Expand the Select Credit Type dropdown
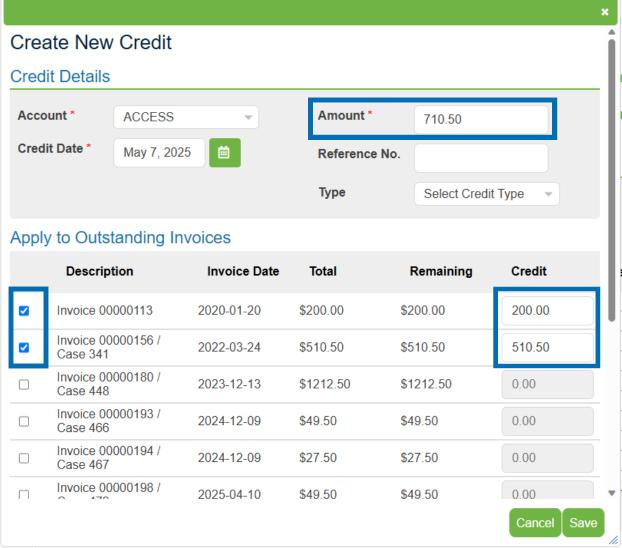This screenshot has width=622, height=548. 486,194
